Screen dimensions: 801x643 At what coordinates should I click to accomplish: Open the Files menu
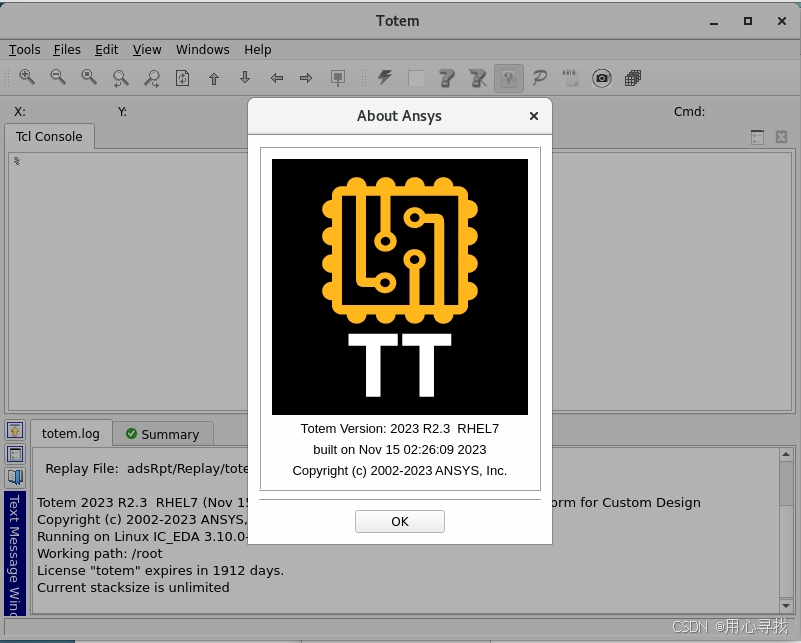click(67, 50)
